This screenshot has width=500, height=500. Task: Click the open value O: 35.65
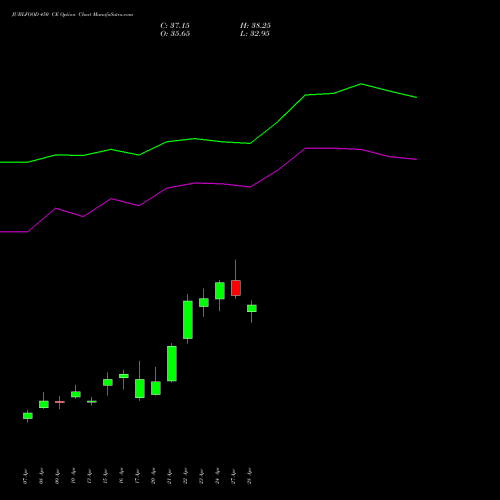[175, 34]
